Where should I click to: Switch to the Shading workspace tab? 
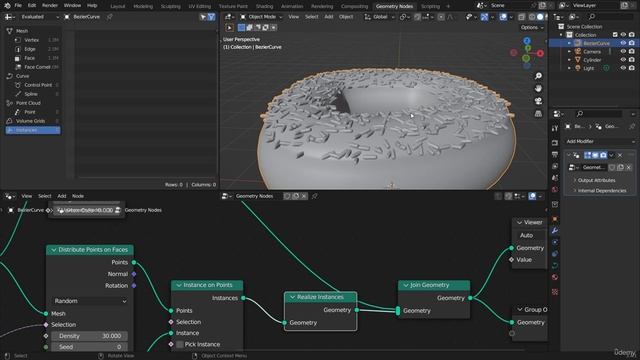[264, 6]
